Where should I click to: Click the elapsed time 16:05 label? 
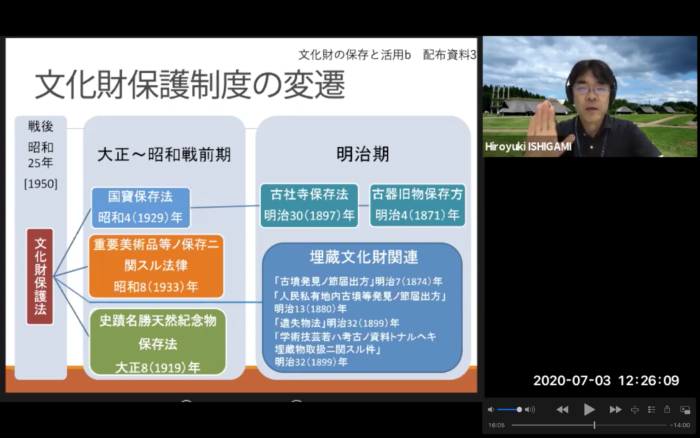[496, 425]
